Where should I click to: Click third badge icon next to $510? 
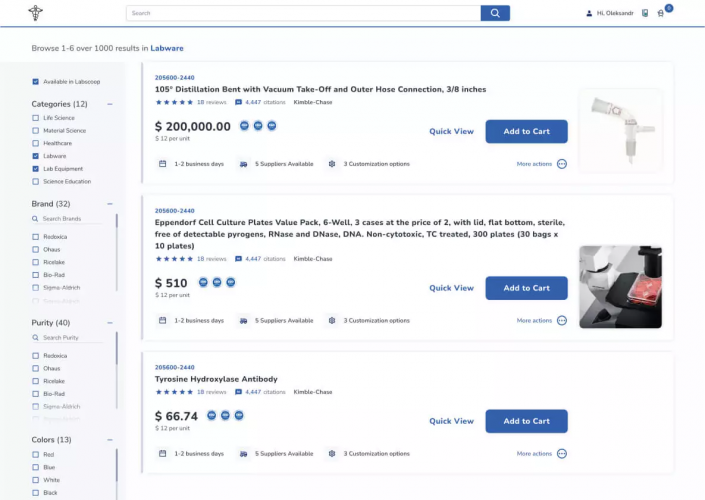[231, 282]
